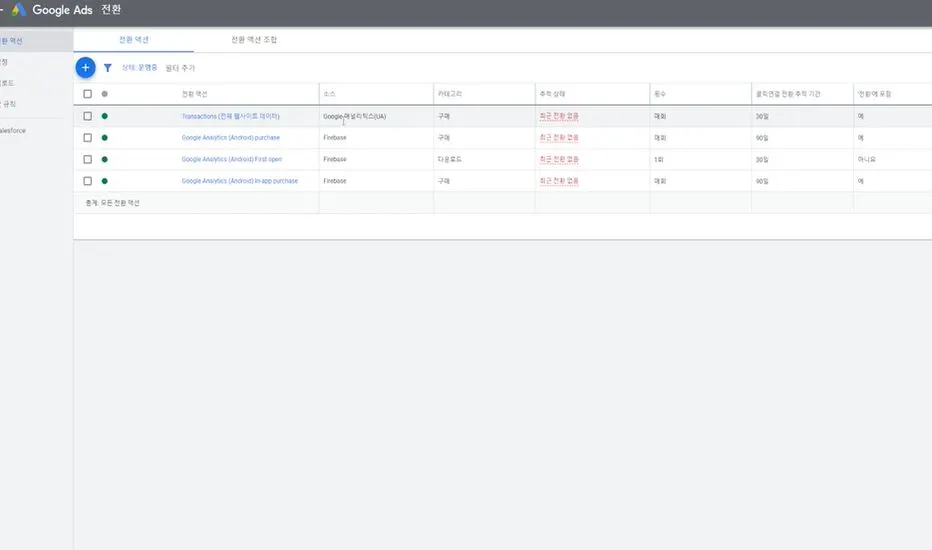Click the status dot in the First open row
Screen dimensions: 932x550
coord(105,159)
